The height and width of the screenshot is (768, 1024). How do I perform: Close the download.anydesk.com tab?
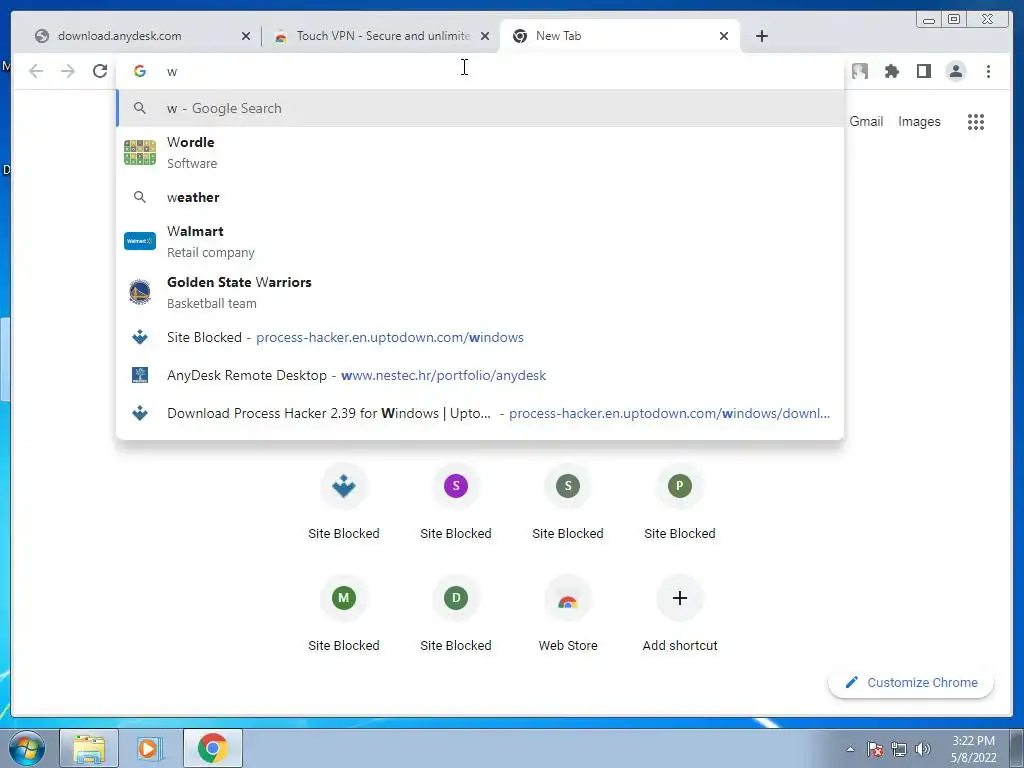pyautogui.click(x=246, y=37)
